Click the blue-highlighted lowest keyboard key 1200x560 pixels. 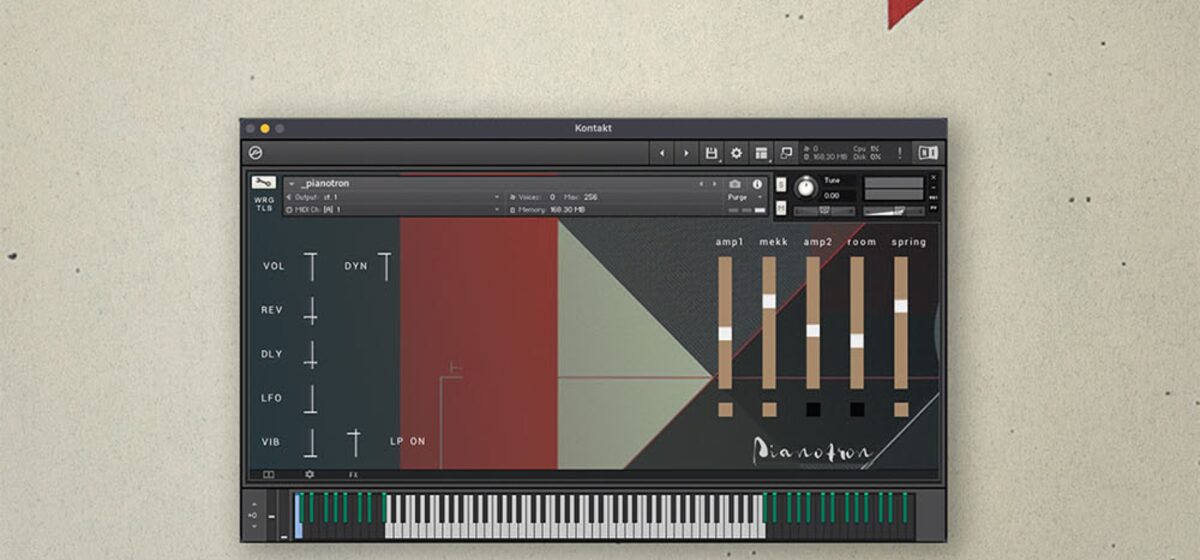[298, 516]
